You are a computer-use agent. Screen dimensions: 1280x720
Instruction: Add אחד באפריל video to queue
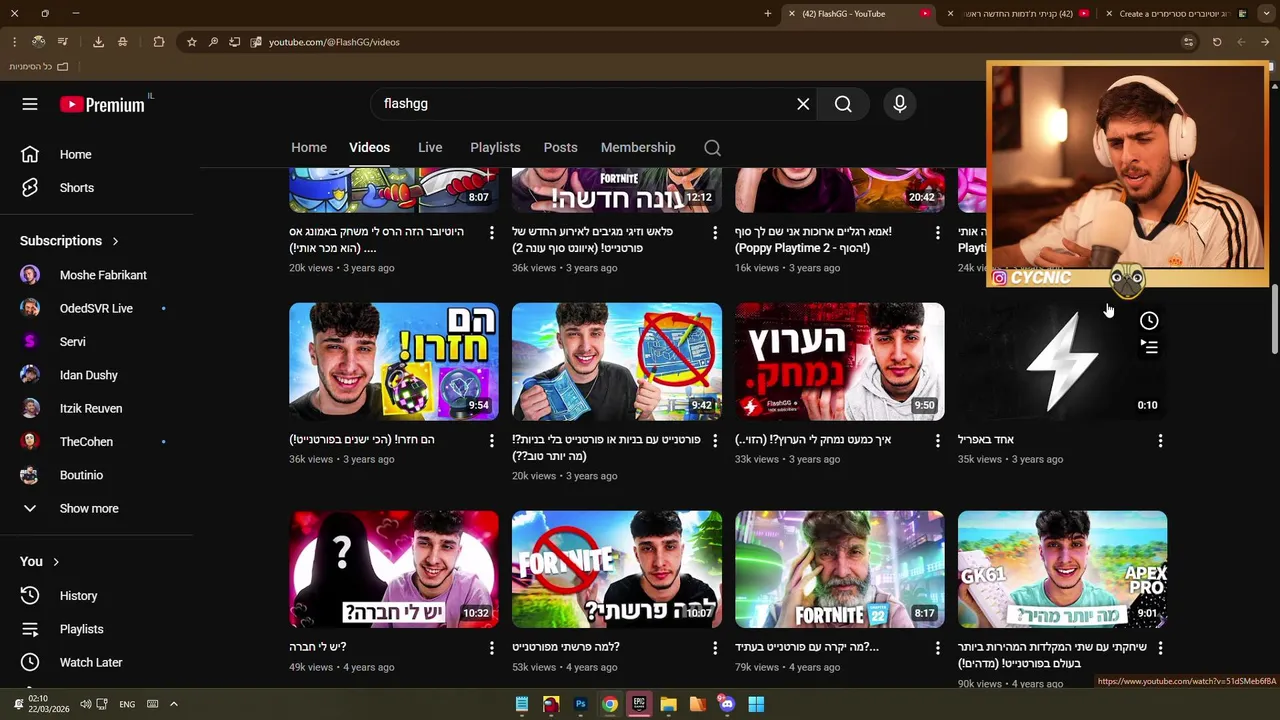pos(1149,347)
